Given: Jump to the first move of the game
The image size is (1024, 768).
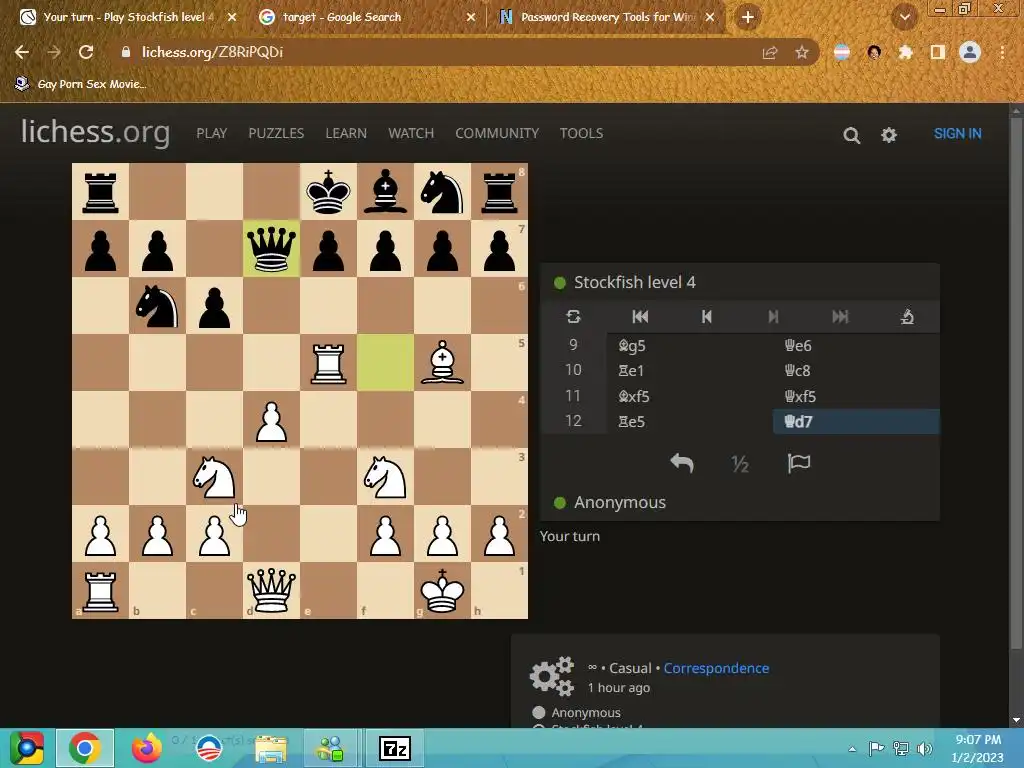Looking at the screenshot, I should point(640,317).
